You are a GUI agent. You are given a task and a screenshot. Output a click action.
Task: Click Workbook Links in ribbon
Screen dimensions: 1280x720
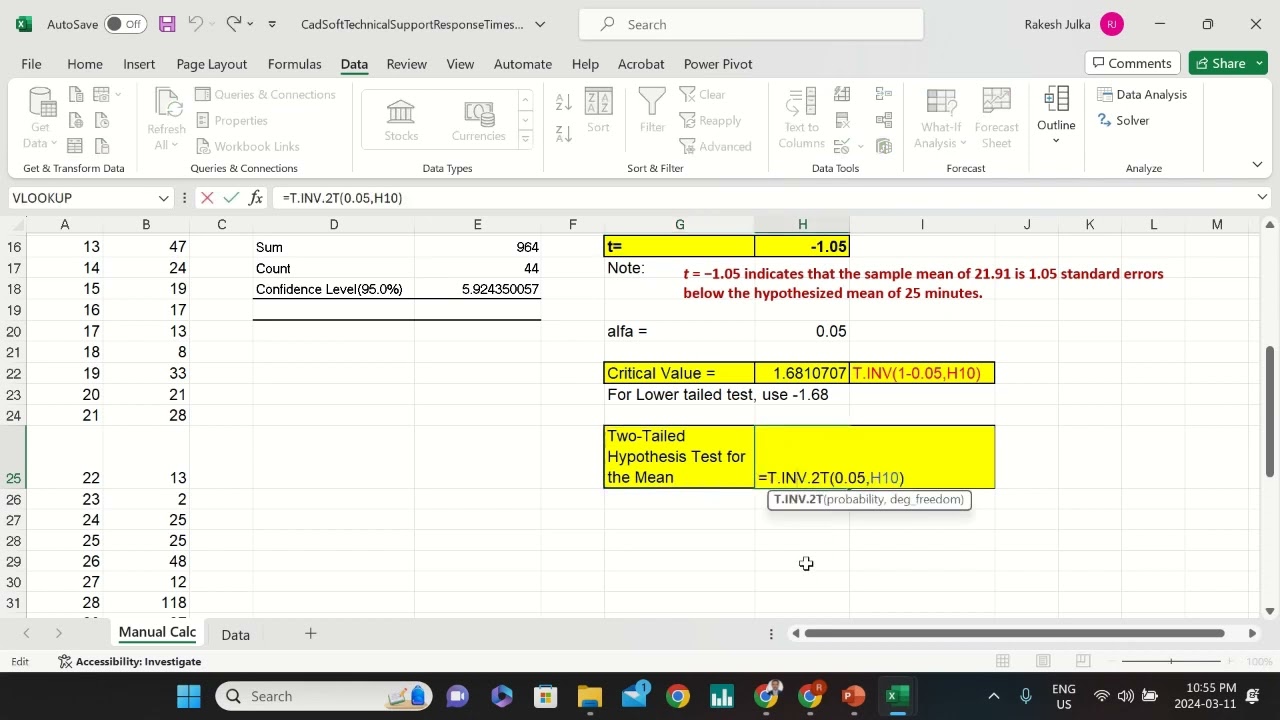click(247, 146)
